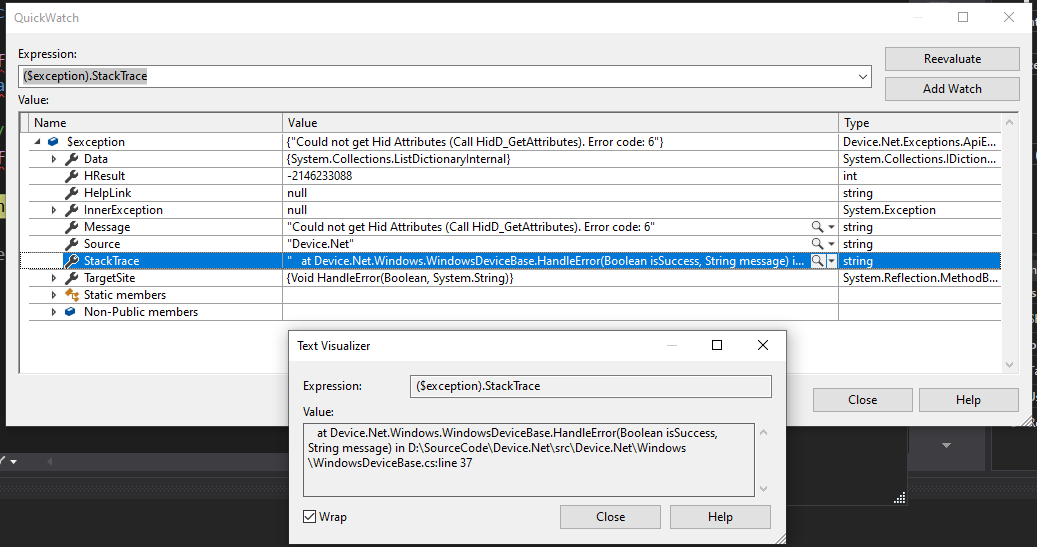Click scroll up arrow in QuickWatch grid
1037x547 pixels.
click(1009, 122)
